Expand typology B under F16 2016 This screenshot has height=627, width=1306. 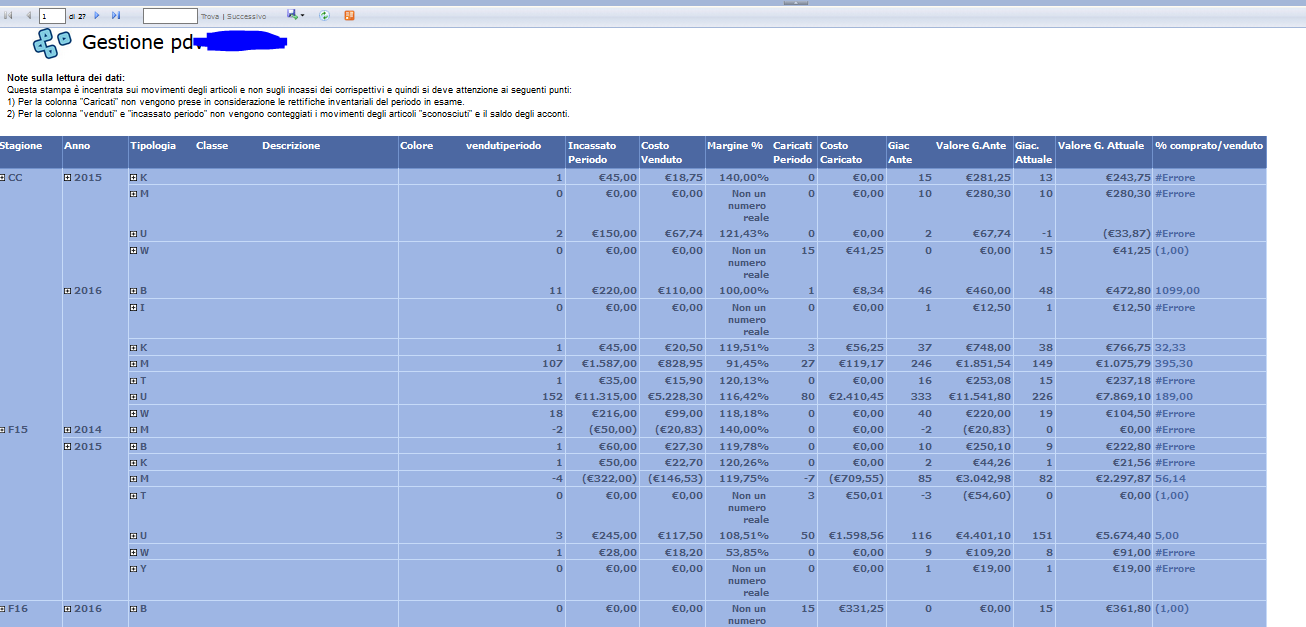133,608
